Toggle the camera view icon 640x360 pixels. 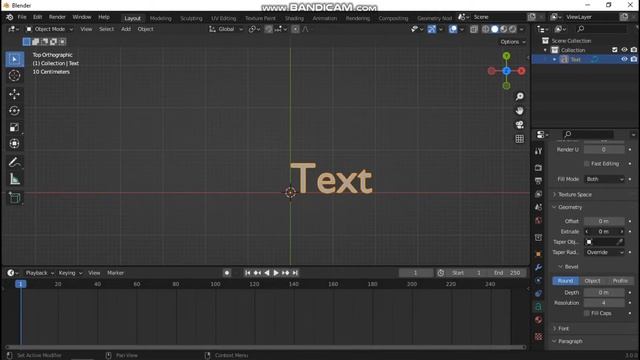pos(520,124)
